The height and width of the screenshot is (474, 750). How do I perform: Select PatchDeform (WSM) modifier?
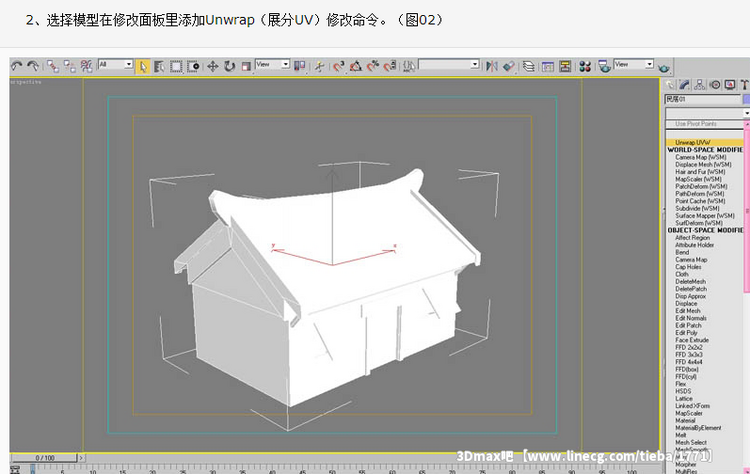(701, 187)
